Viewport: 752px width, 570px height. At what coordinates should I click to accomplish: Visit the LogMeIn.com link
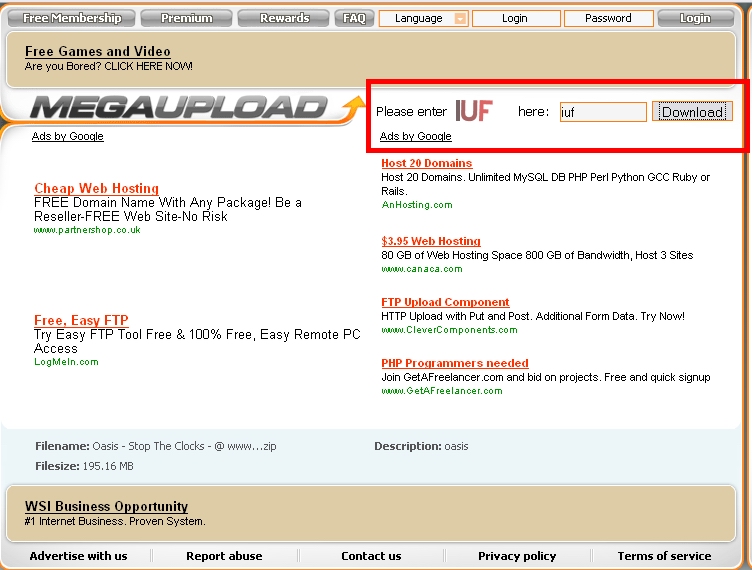66,362
